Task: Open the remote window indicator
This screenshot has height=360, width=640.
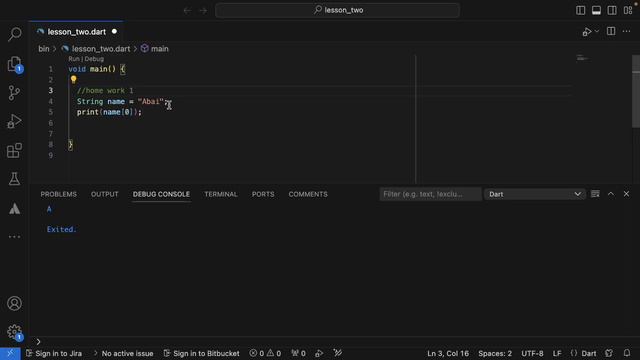Action: (x=10, y=353)
